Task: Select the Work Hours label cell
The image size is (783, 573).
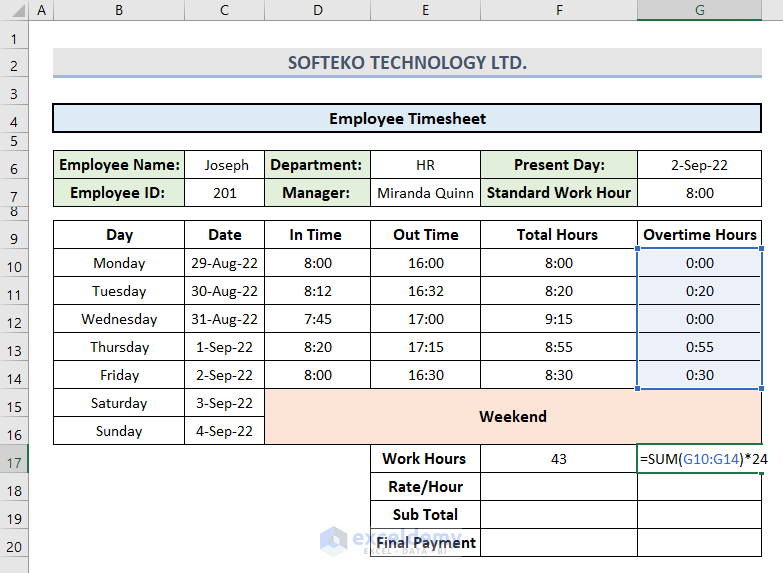Action: pos(425,459)
